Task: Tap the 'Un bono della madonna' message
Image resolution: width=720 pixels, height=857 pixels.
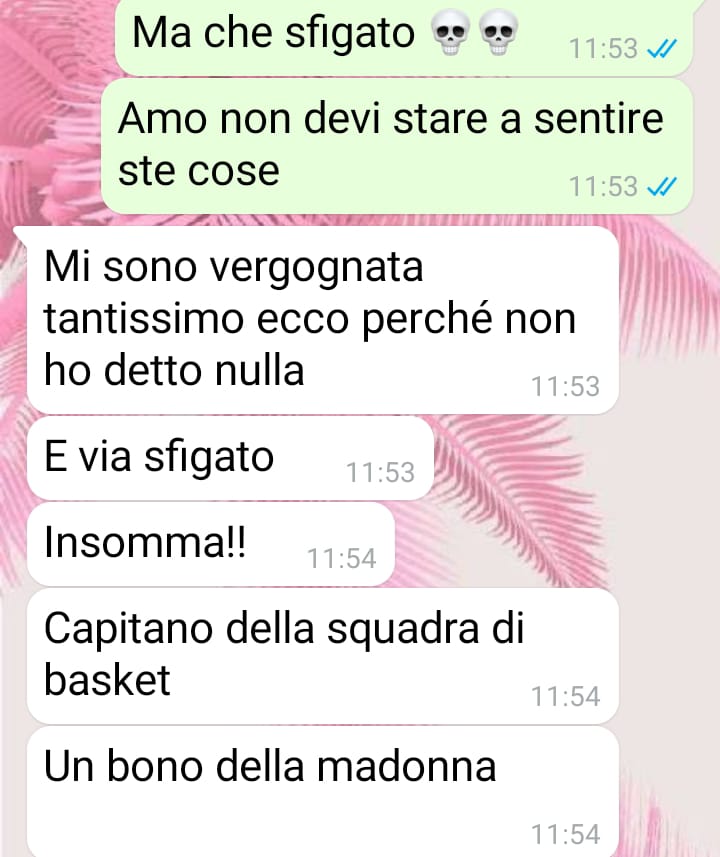Action: pyautogui.click(x=323, y=791)
